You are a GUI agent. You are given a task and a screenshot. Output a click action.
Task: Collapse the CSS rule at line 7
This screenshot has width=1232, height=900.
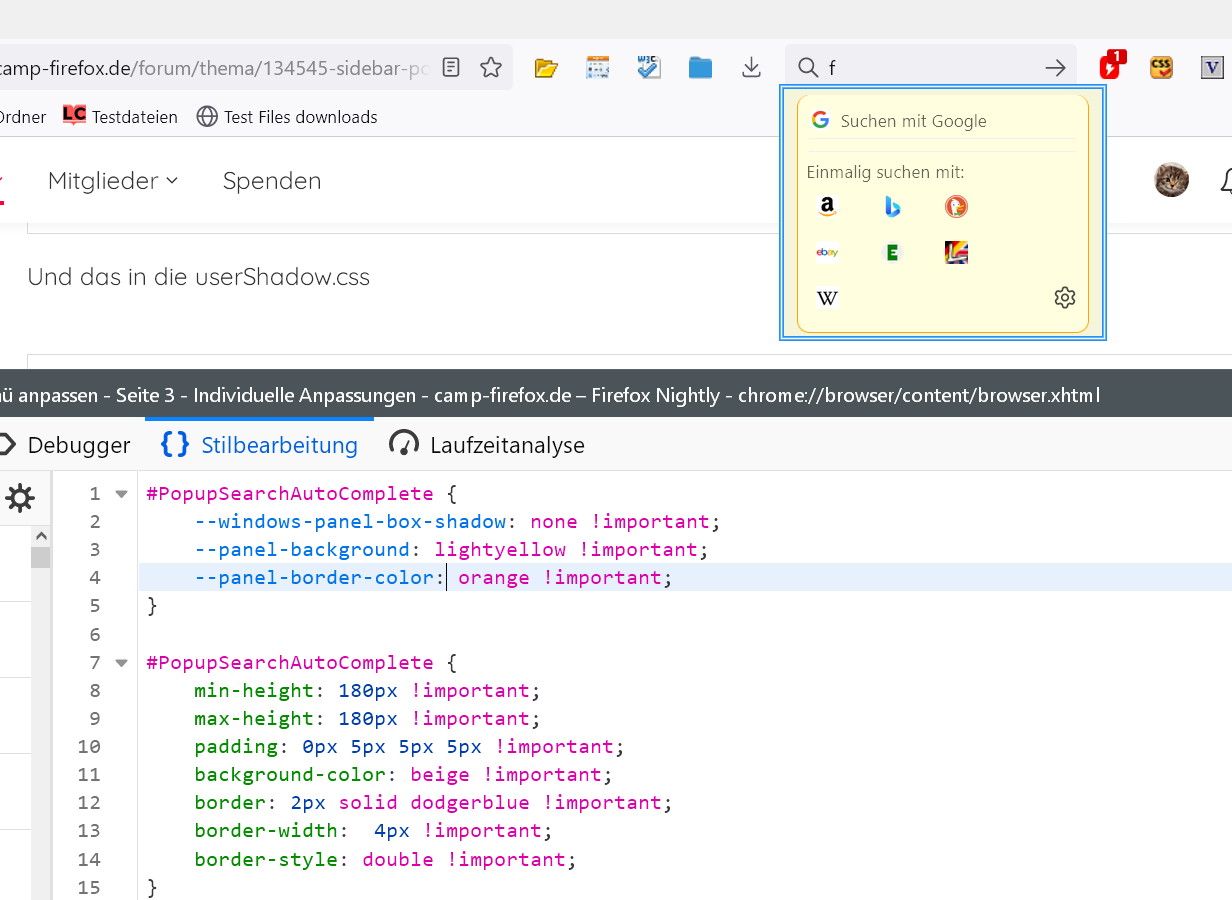[122, 663]
